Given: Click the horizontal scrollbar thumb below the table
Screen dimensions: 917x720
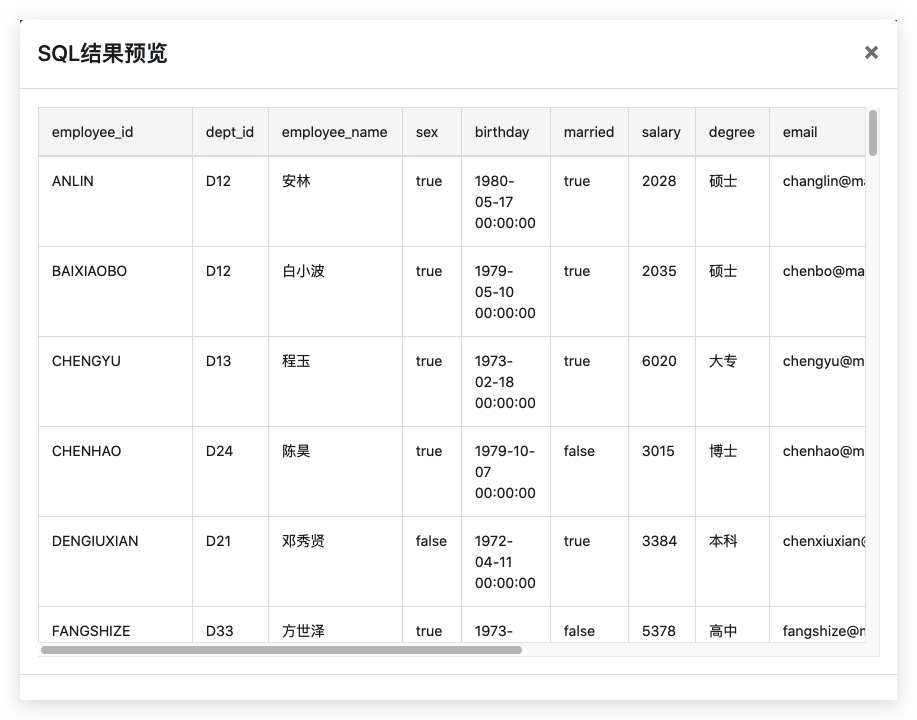Looking at the screenshot, I should (x=281, y=650).
